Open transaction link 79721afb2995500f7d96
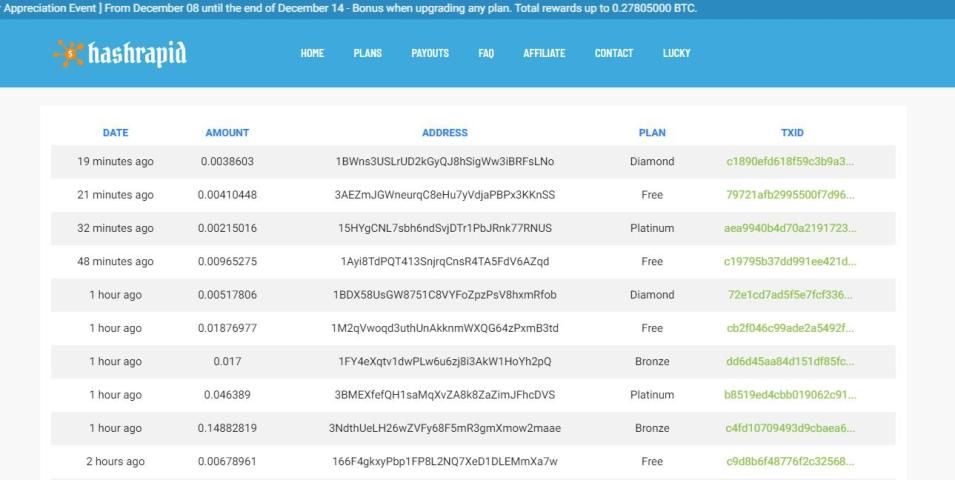The width and height of the screenshot is (955, 480). click(791, 195)
